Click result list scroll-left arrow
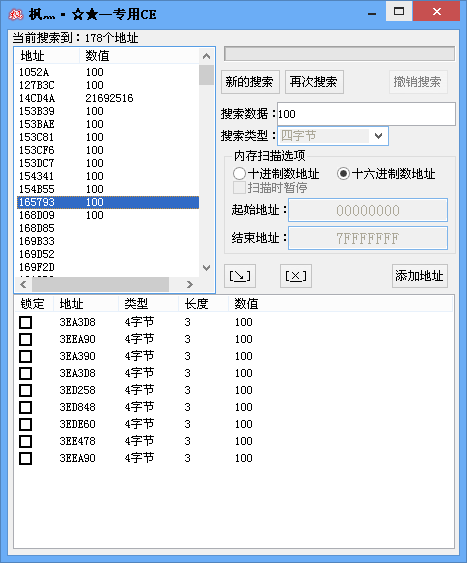Image resolution: width=467 pixels, height=563 pixels. point(24,284)
